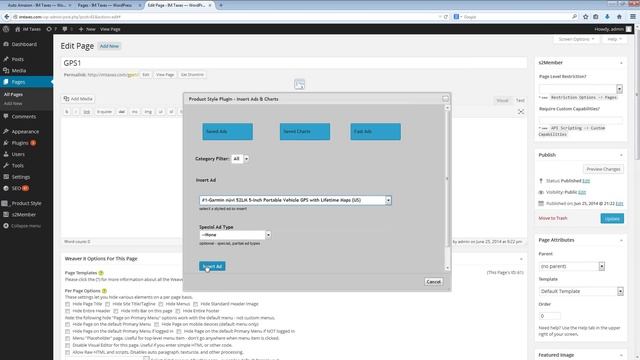Image resolution: width=640 pixels, height=360 pixels.
Task: Click the dialog's vertical scrollbar
Action: point(447,188)
